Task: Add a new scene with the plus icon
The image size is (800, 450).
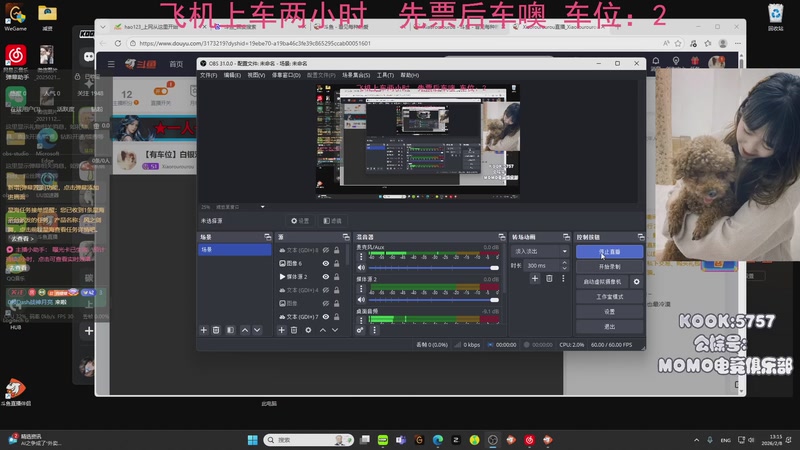Action: (204, 330)
